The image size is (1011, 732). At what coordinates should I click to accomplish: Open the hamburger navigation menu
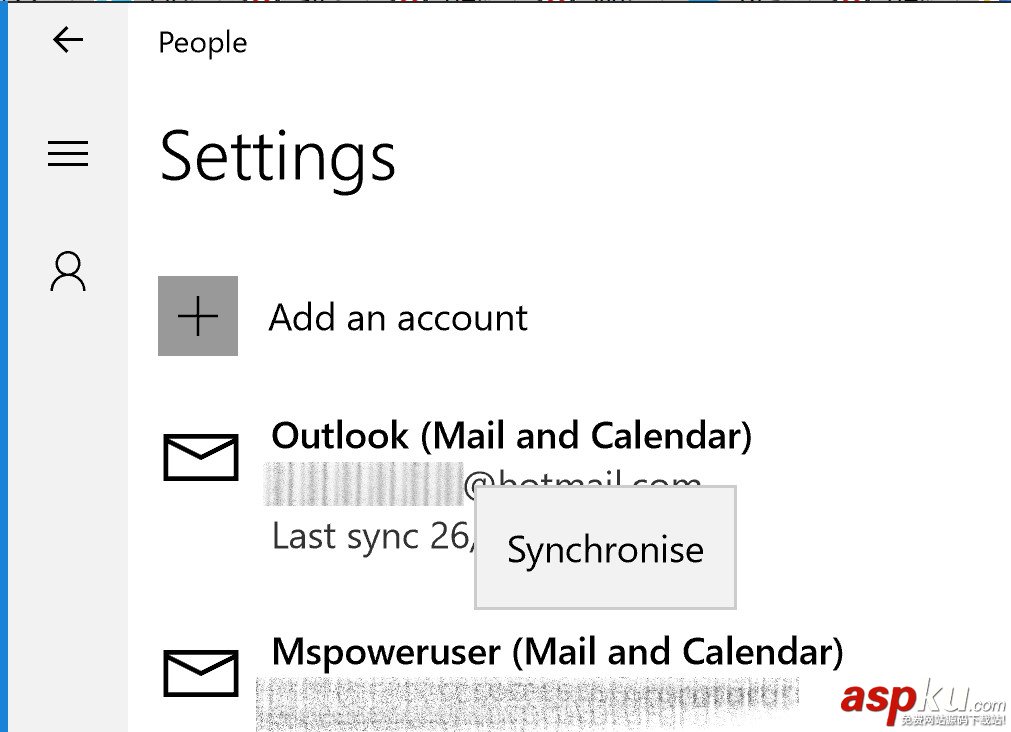[68, 154]
